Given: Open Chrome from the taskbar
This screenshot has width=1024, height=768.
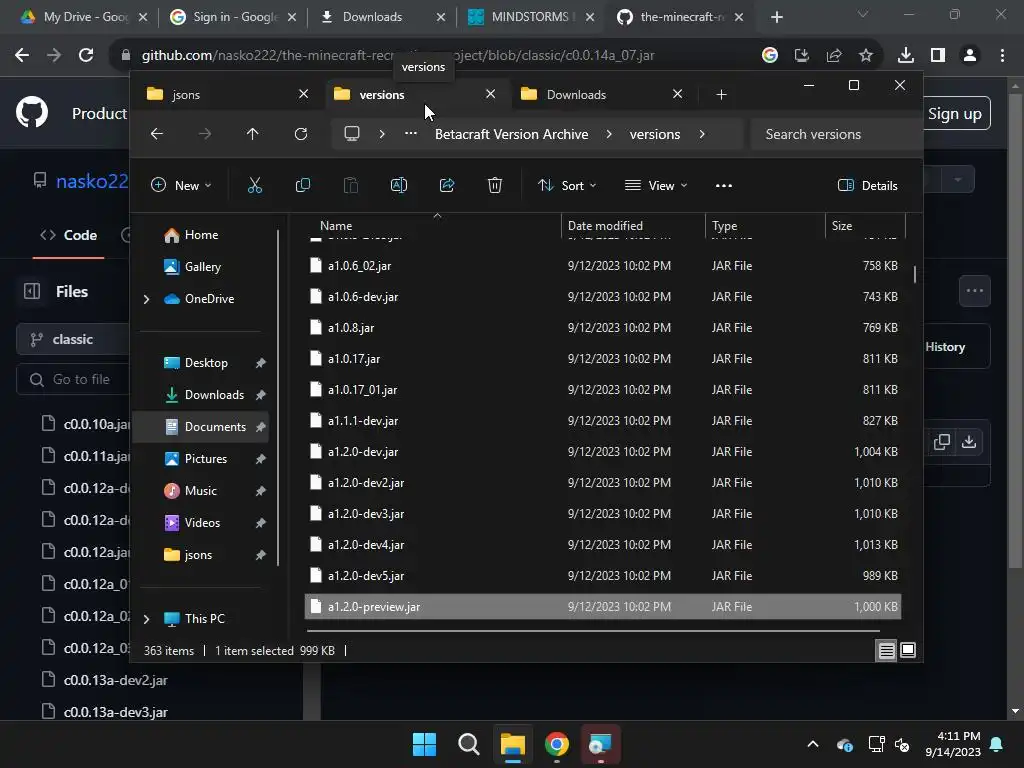Looking at the screenshot, I should tap(557, 744).
